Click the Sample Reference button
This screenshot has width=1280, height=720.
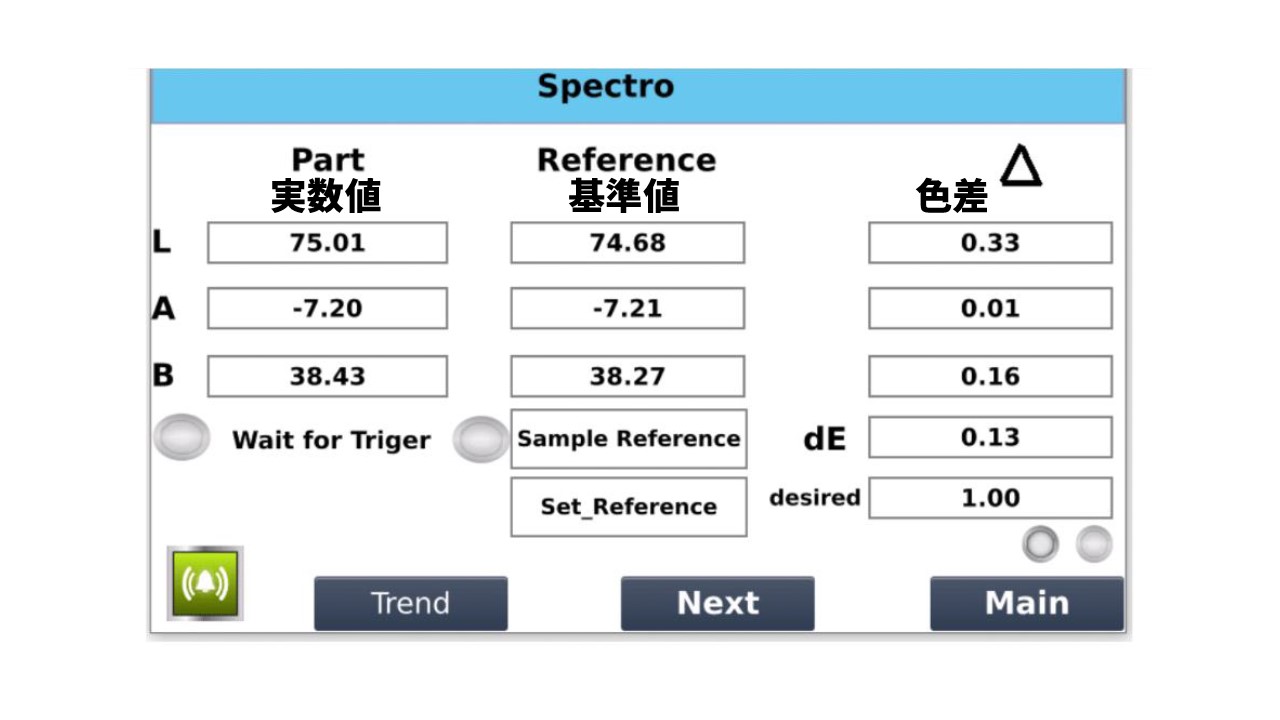coord(629,439)
